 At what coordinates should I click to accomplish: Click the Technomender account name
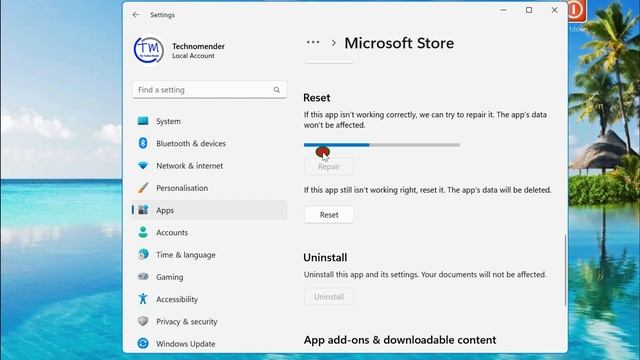198,46
